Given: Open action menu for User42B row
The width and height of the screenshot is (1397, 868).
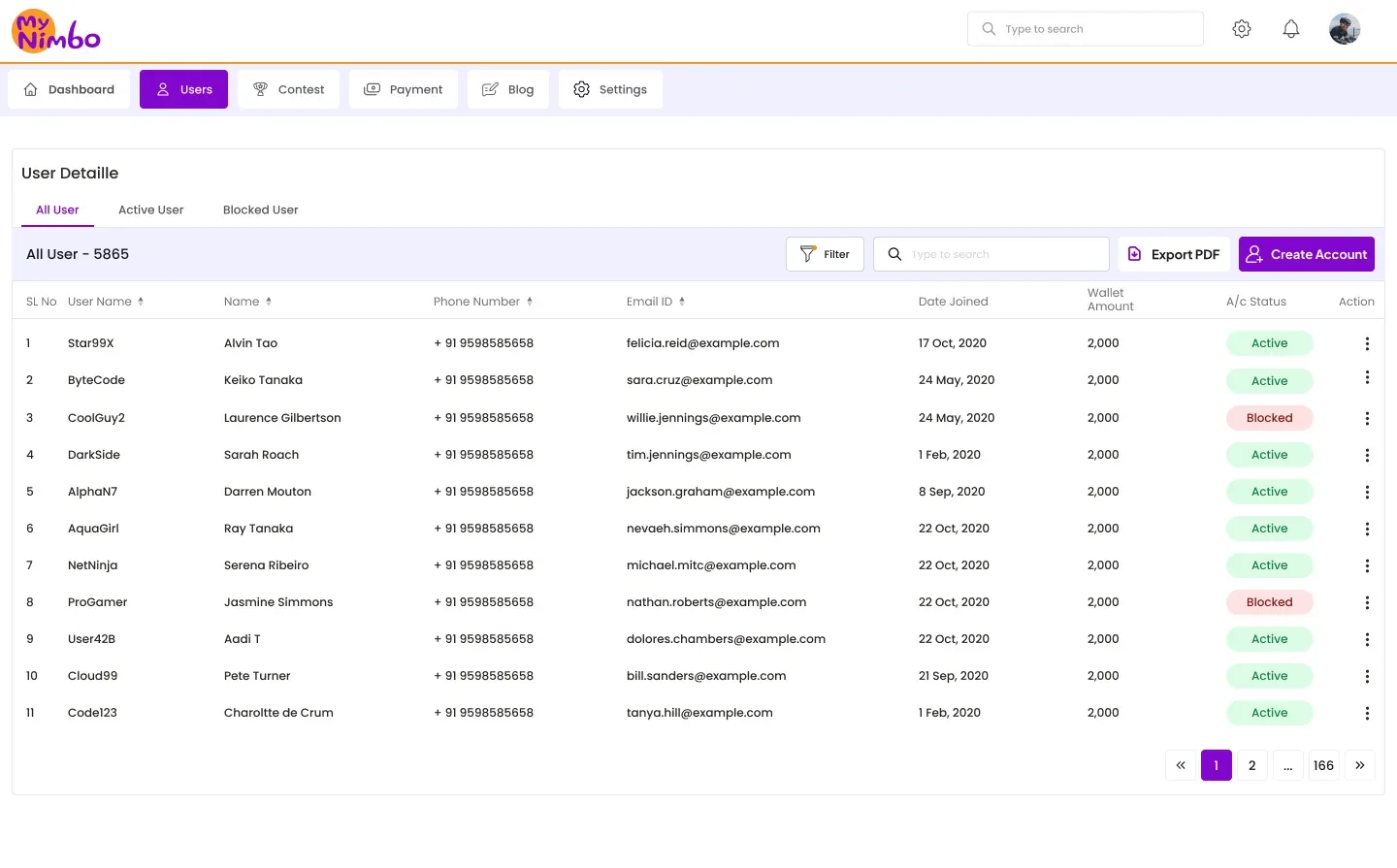Looking at the screenshot, I should tap(1367, 639).
